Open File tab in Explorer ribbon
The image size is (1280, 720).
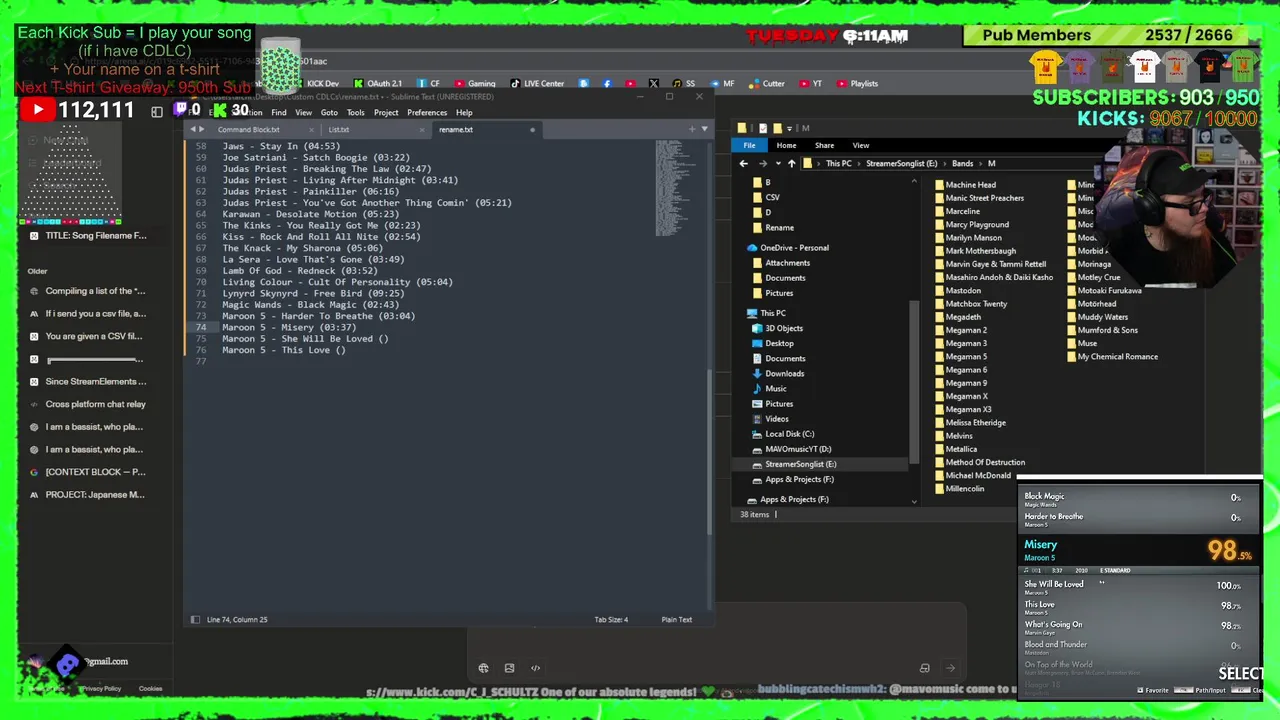point(749,146)
